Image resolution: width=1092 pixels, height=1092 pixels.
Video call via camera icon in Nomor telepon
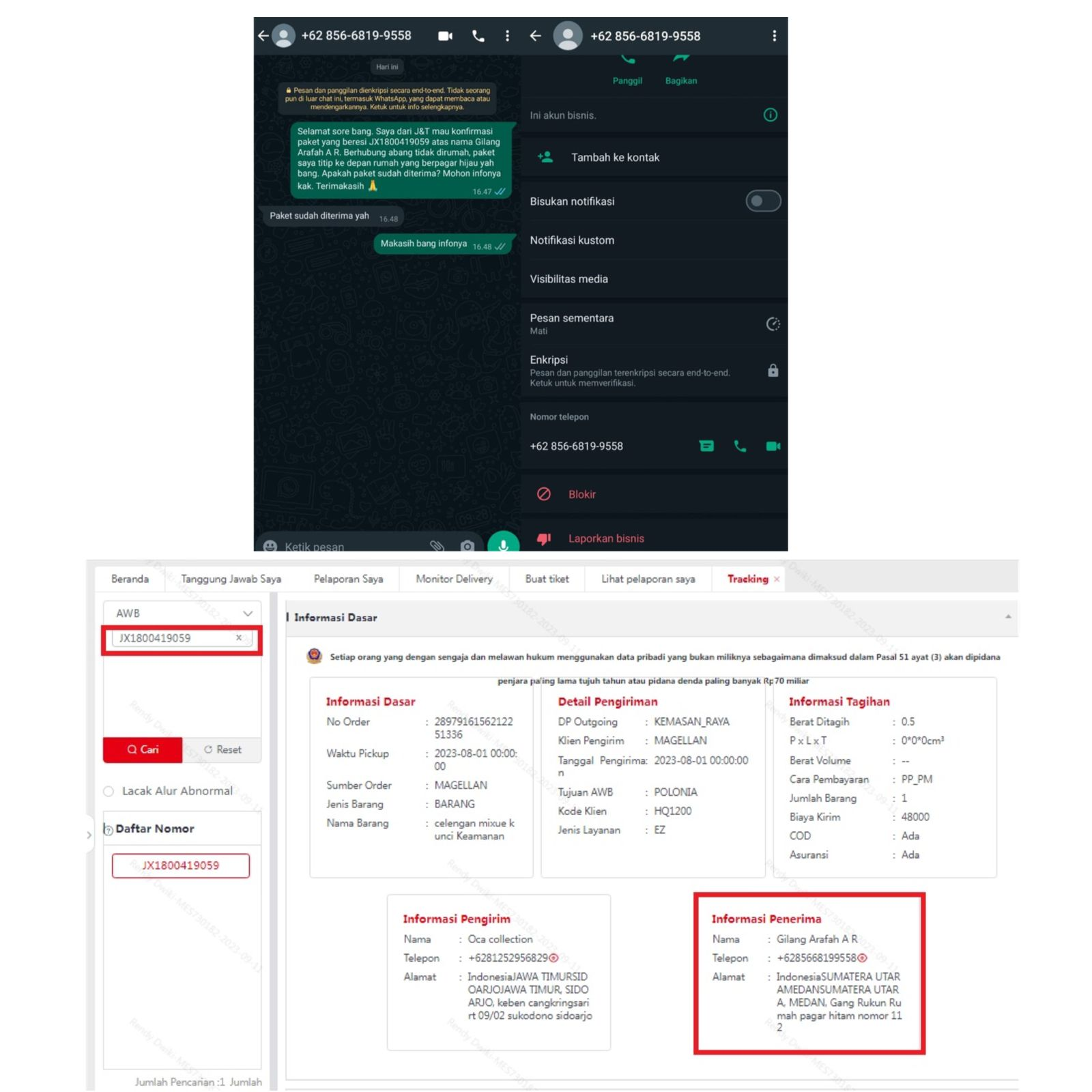point(773,446)
